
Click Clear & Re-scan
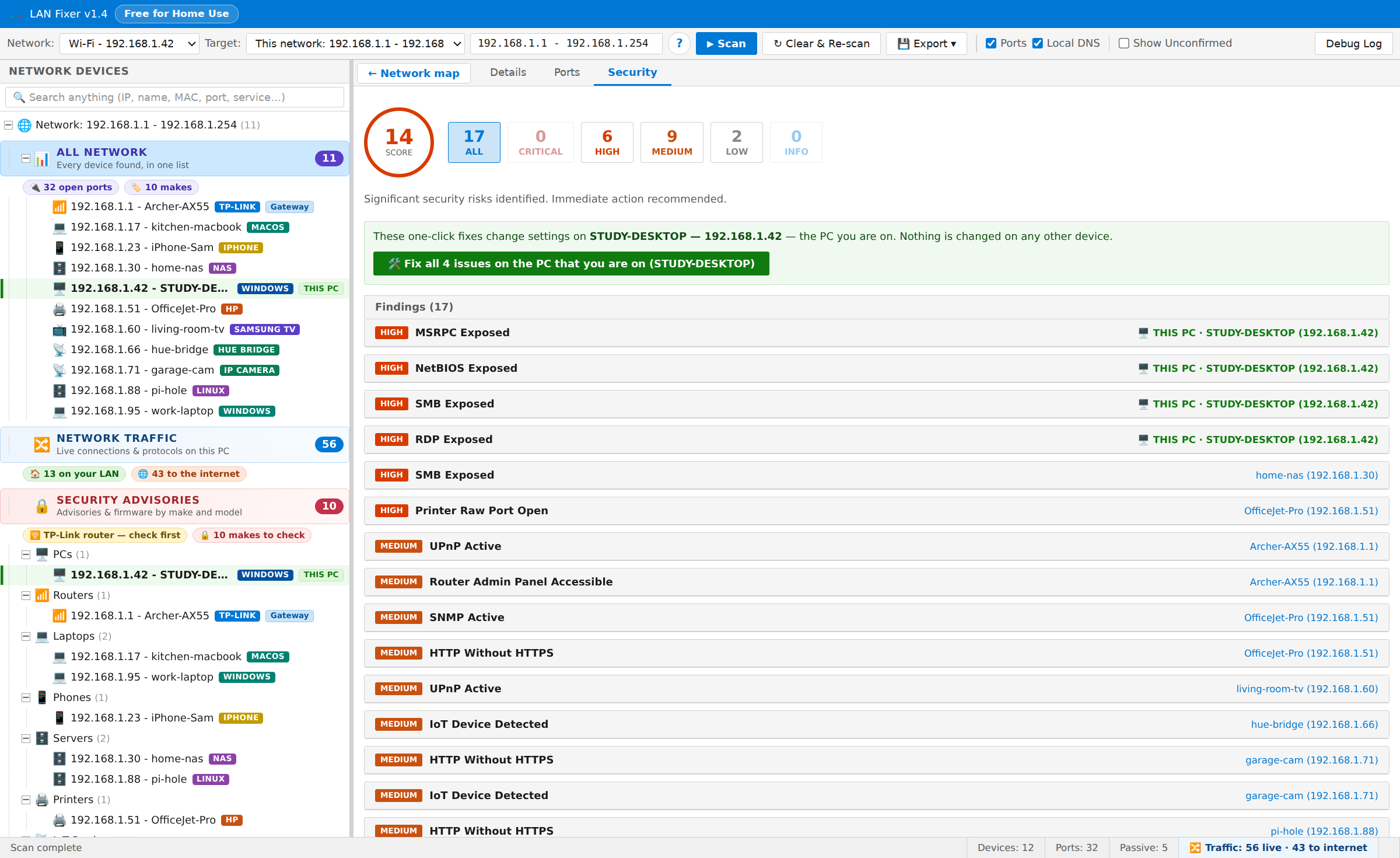(x=821, y=43)
